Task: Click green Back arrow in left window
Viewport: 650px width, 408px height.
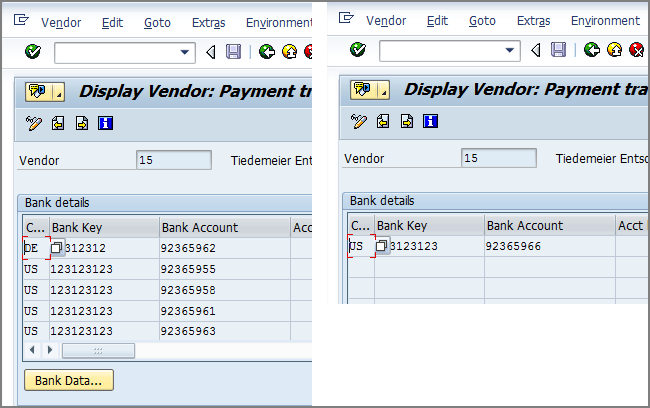Action: (267, 52)
